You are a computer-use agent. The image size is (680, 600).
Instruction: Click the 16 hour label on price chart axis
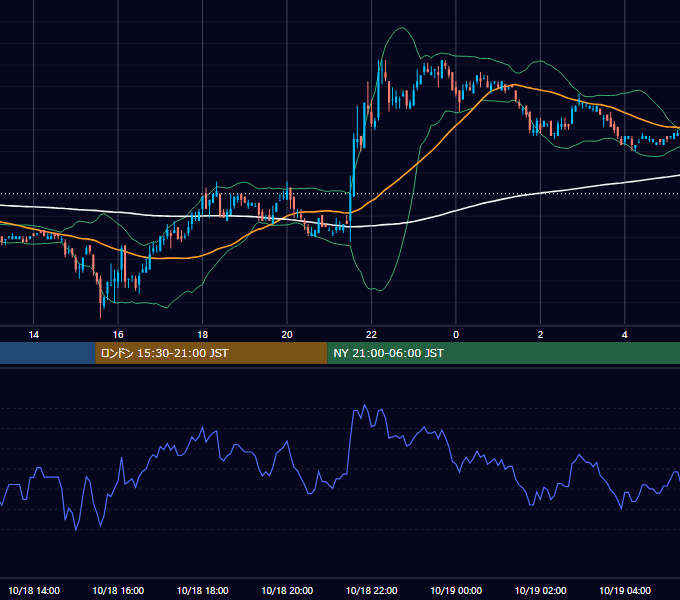pos(118,335)
